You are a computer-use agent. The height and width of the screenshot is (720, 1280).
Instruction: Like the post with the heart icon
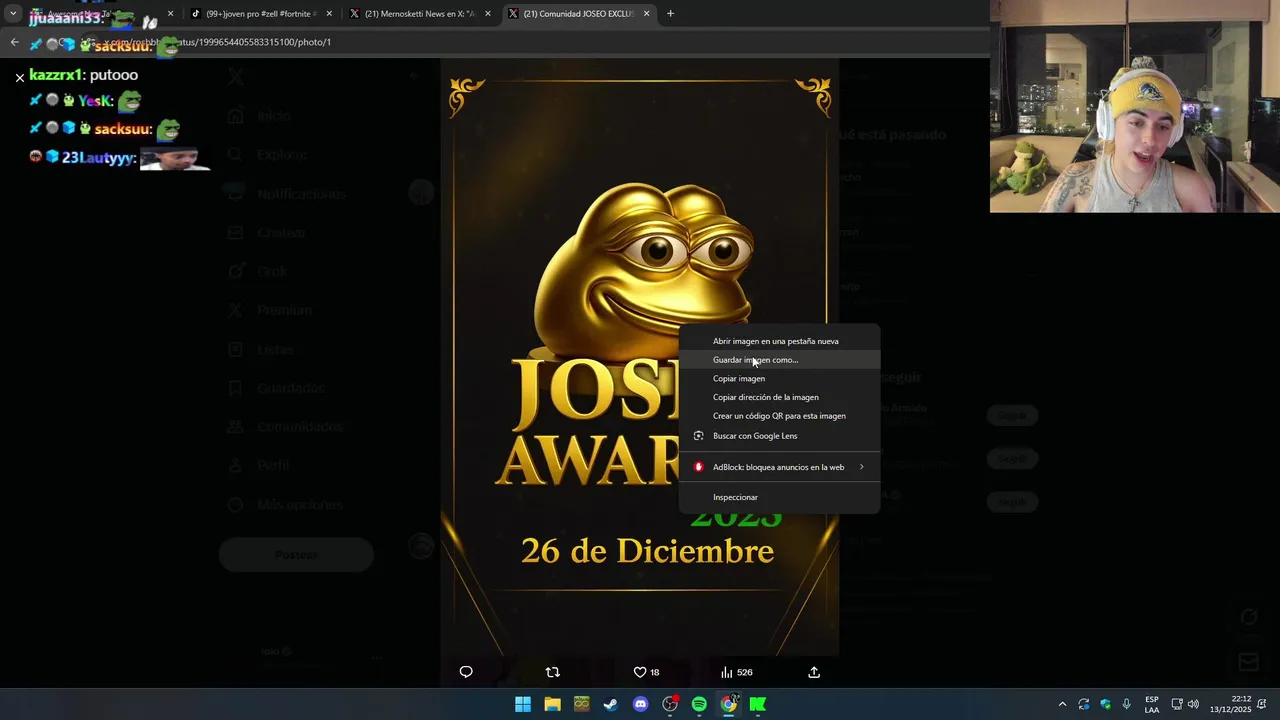(640, 672)
